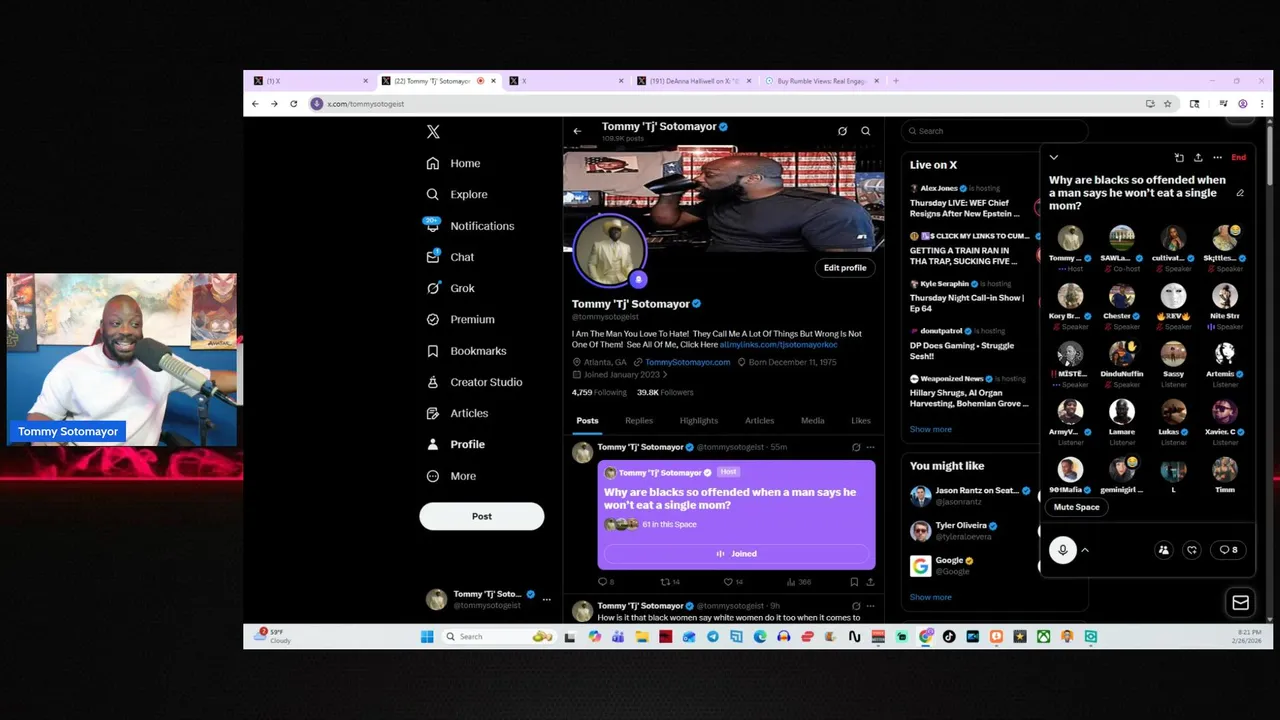Share the Space post

coord(870,581)
